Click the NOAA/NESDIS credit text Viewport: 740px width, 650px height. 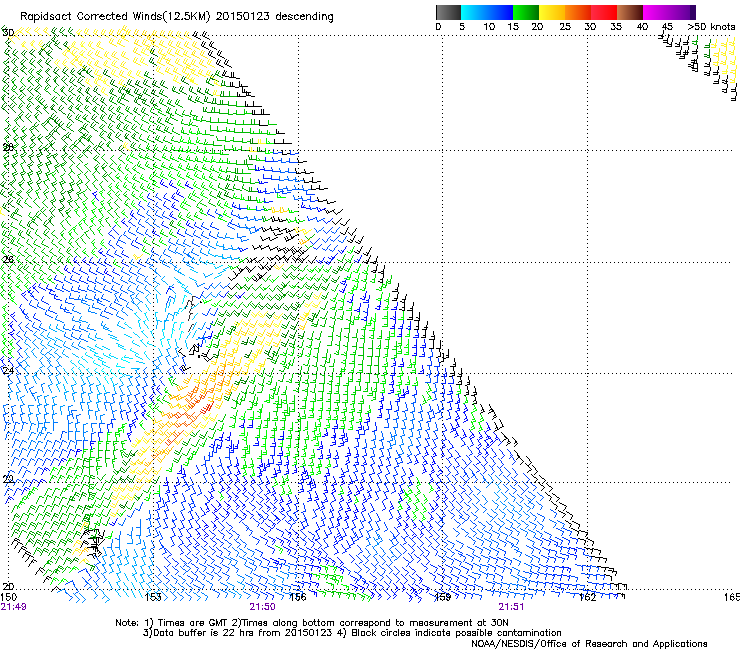coord(589,644)
